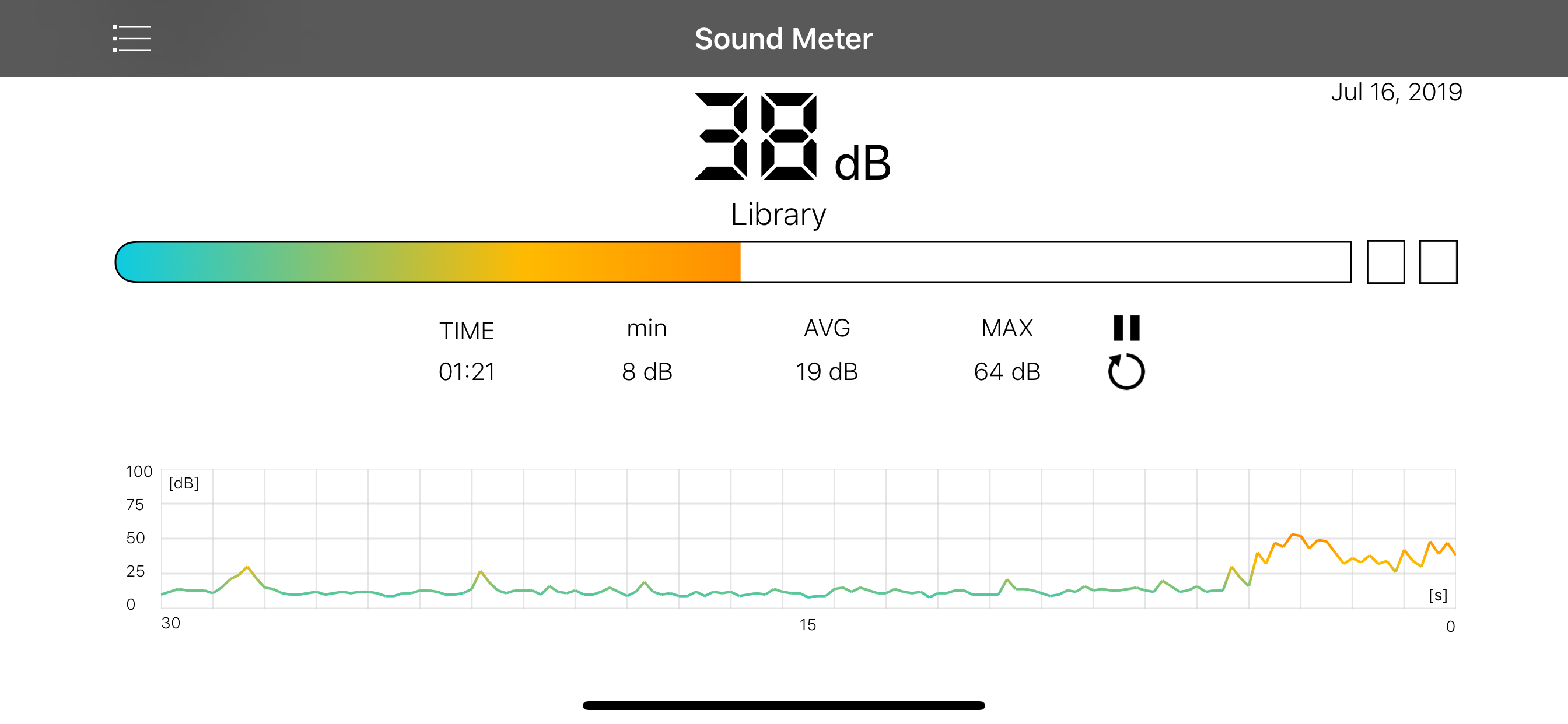
Task: Tap the AVG label
Action: (827, 329)
